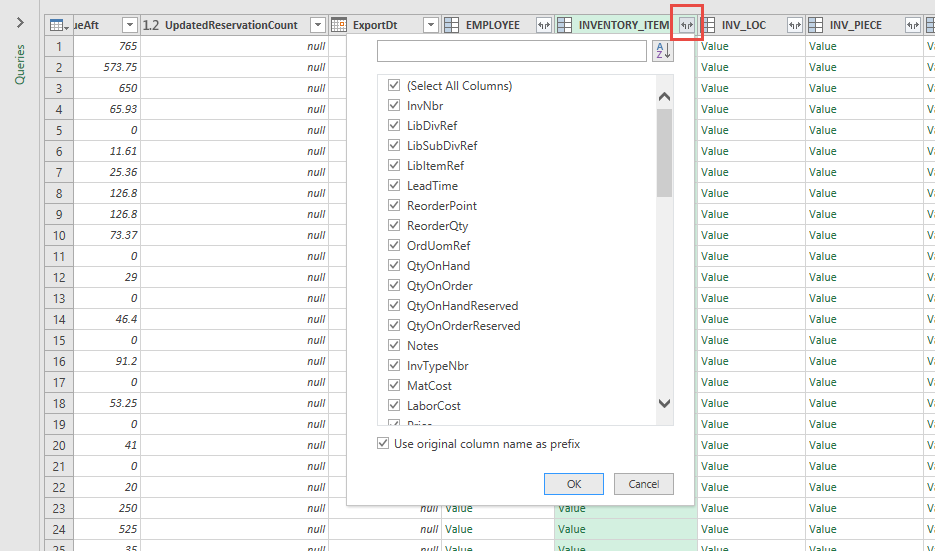Disable Use original column name as prefix
Screen dimensions: 935x551
pos(384,444)
